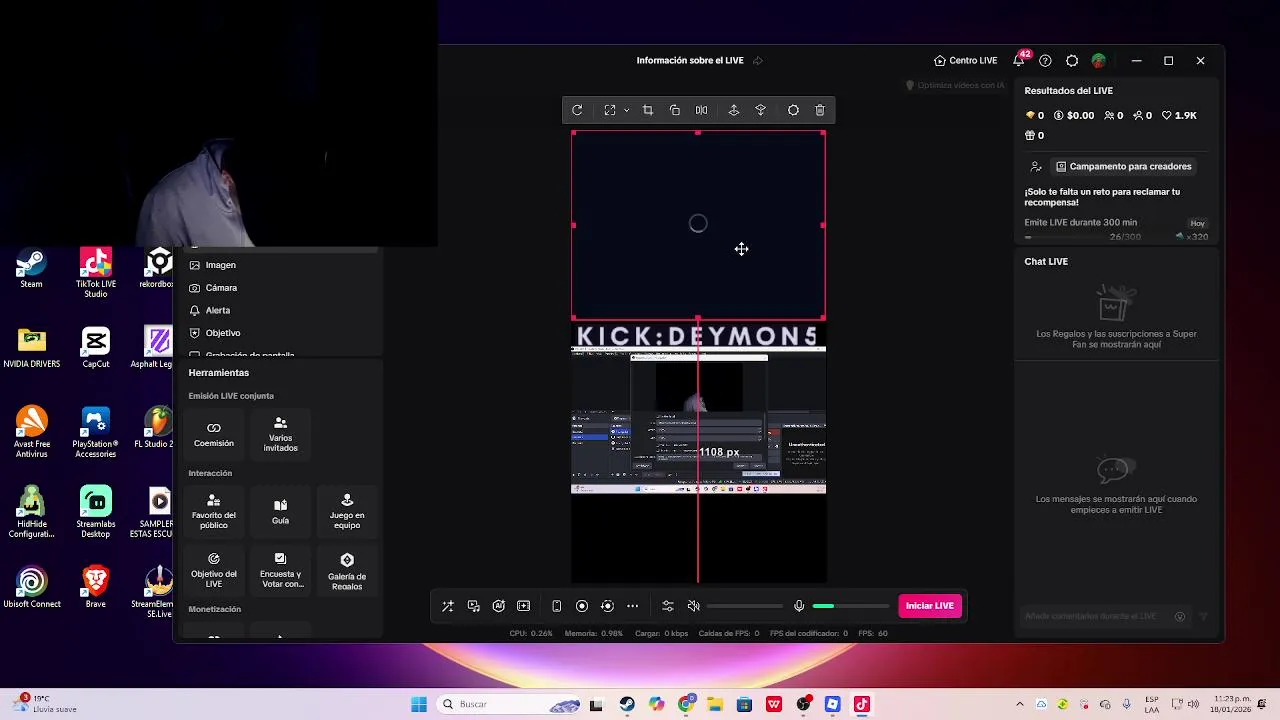
Task: Open the help question mark icon
Action: coord(1045,61)
